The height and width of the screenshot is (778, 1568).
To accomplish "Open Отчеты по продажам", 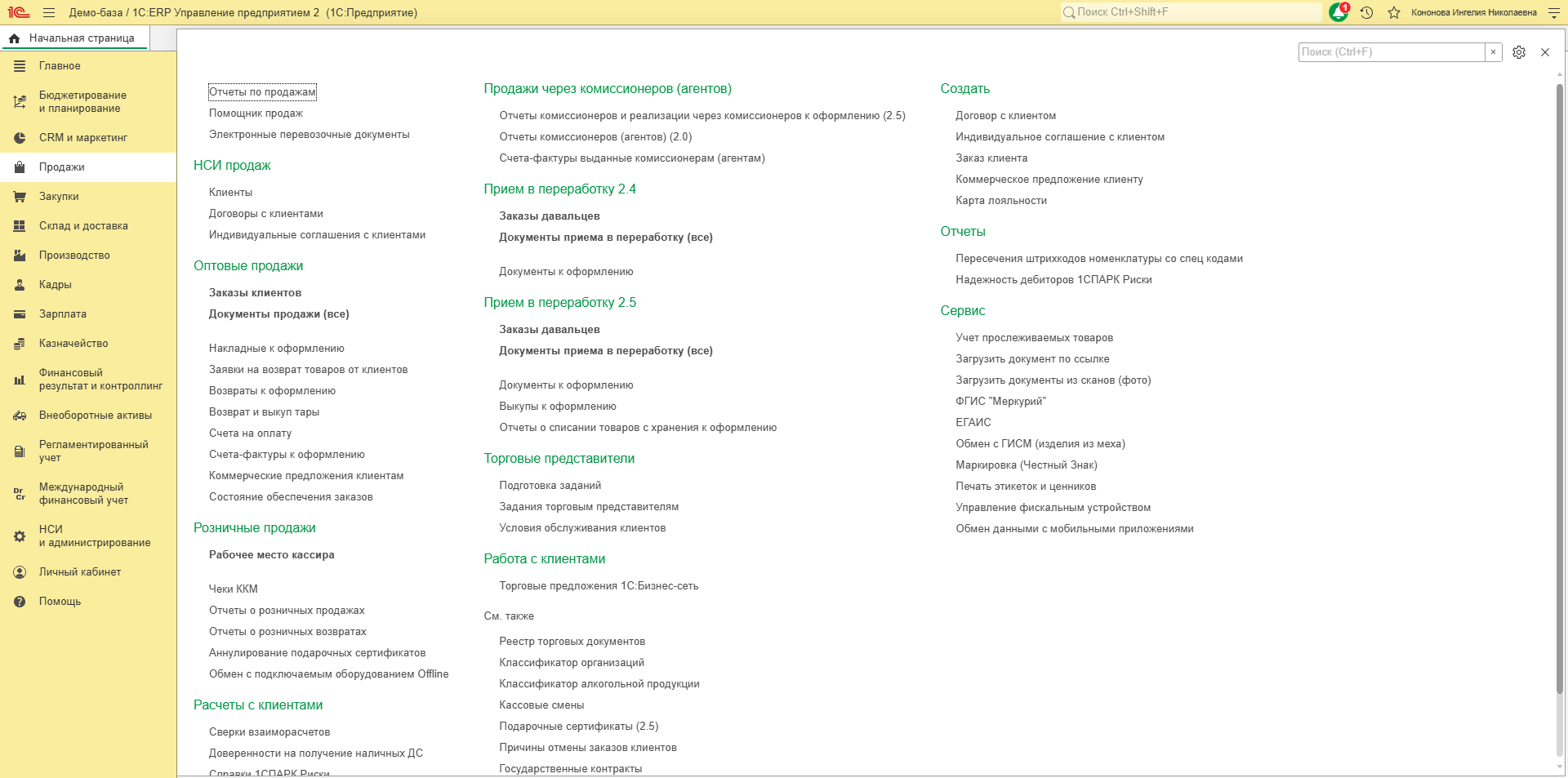I will 262,92.
